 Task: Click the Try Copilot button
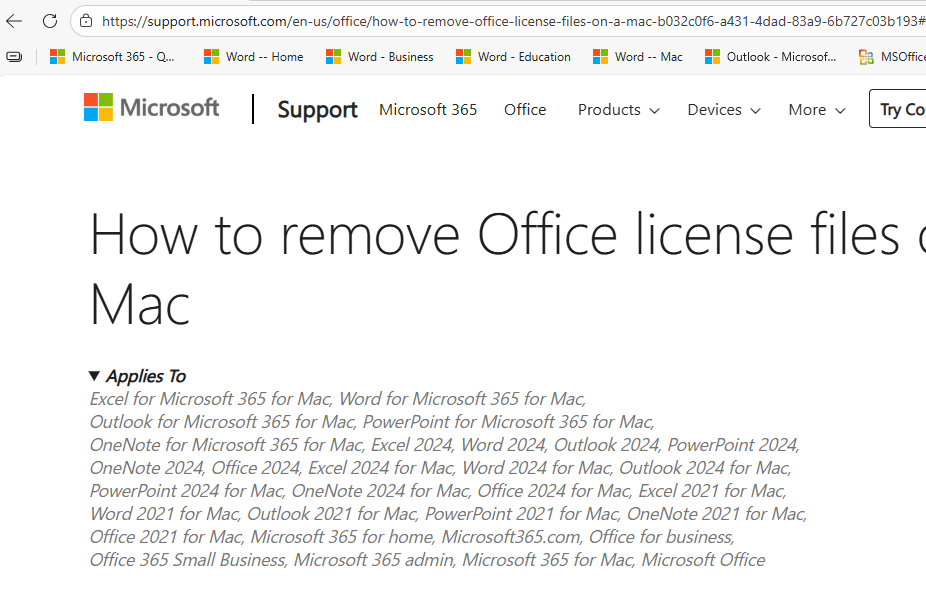[x=898, y=109]
